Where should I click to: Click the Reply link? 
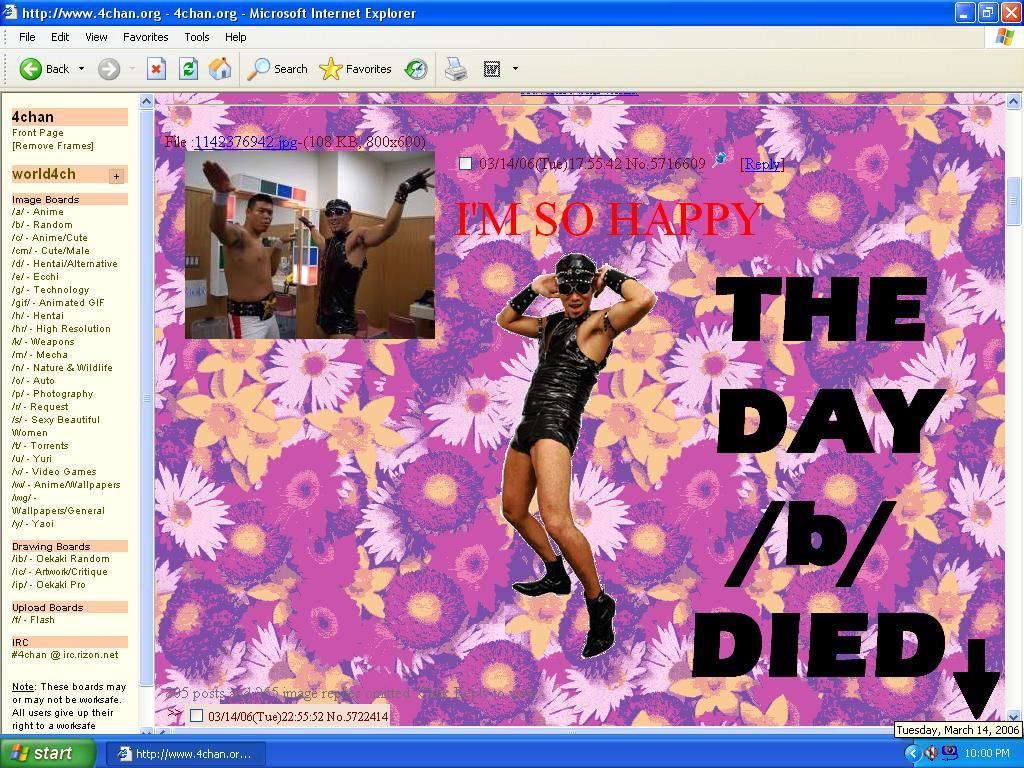[761, 164]
